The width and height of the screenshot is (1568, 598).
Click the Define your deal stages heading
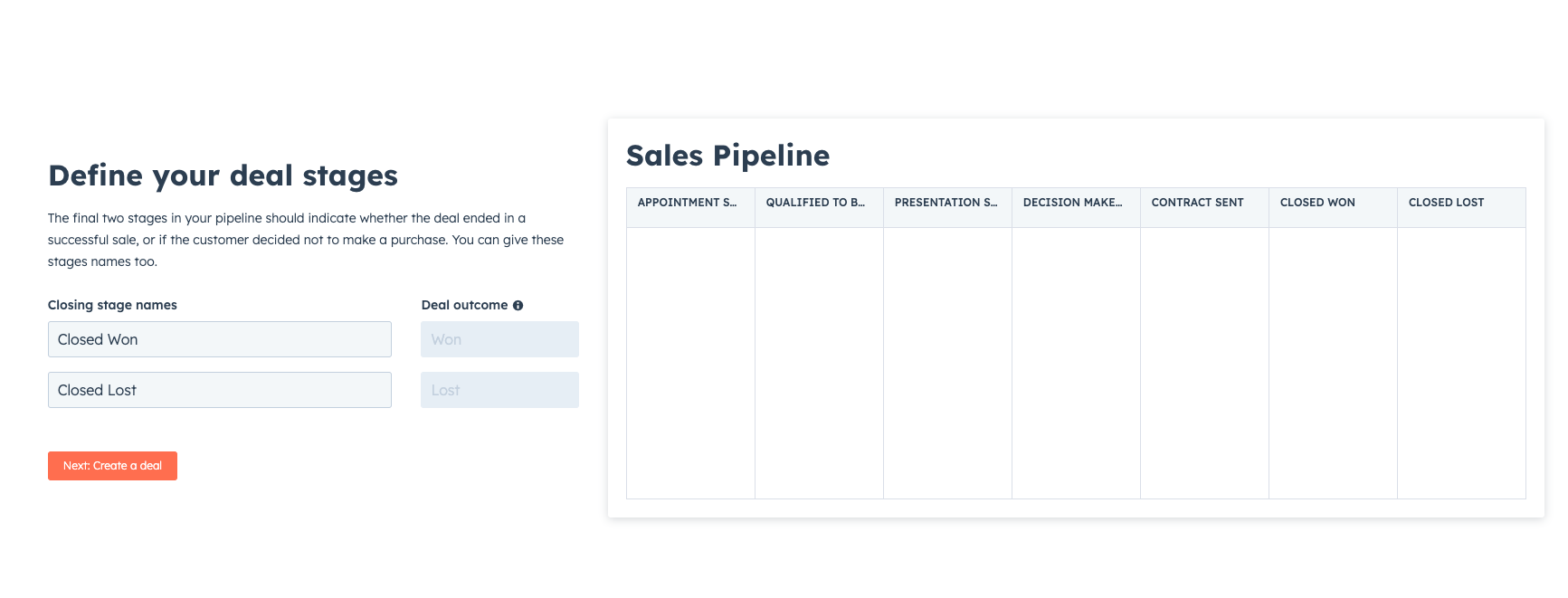coord(223,176)
